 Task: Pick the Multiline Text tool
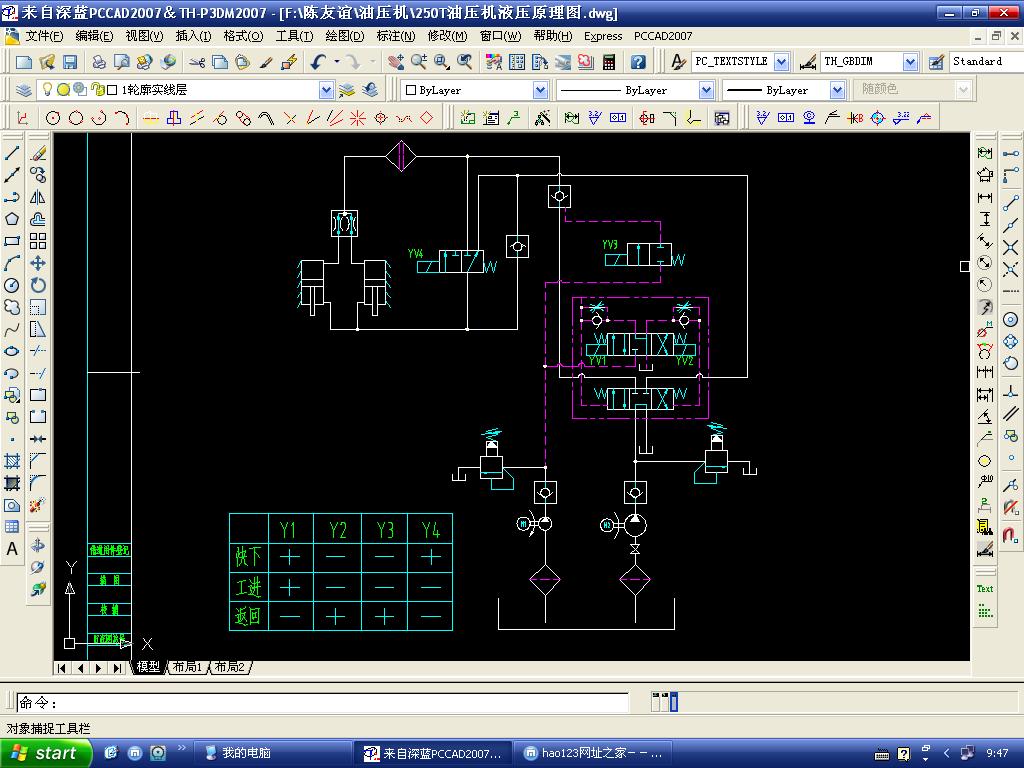[12, 549]
